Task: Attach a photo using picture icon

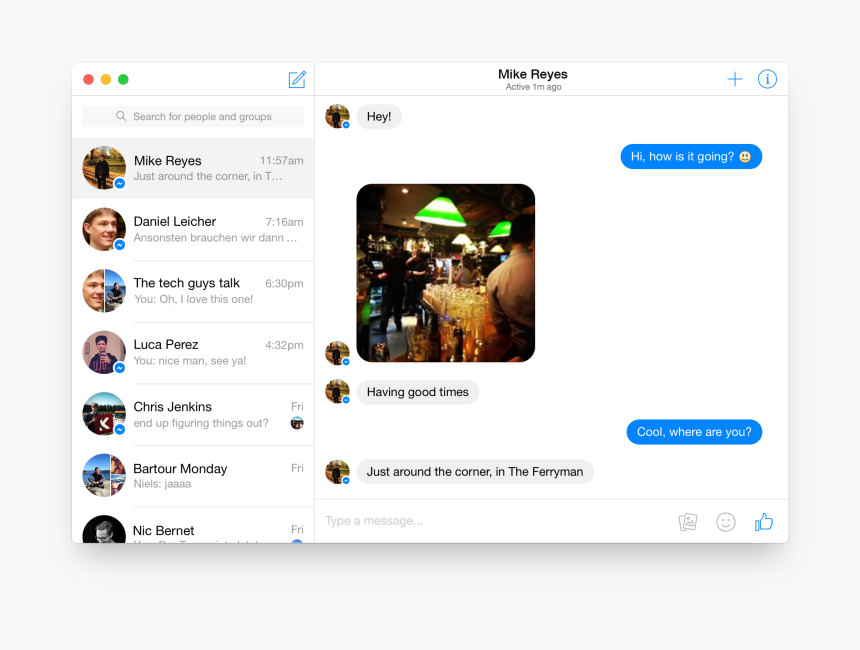Action: pyautogui.click(x=688, y=522)
